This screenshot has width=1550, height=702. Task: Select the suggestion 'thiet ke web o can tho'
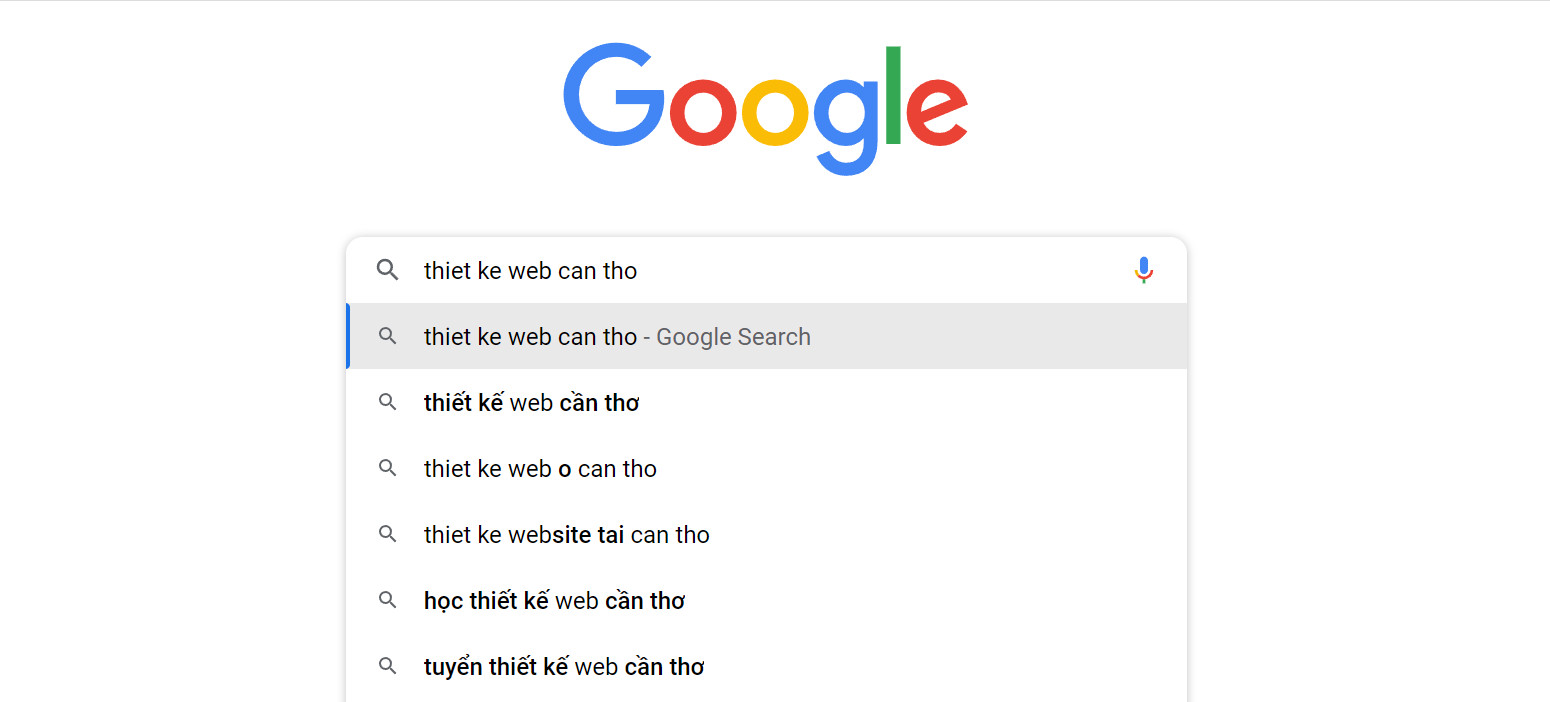pos(539,468)
